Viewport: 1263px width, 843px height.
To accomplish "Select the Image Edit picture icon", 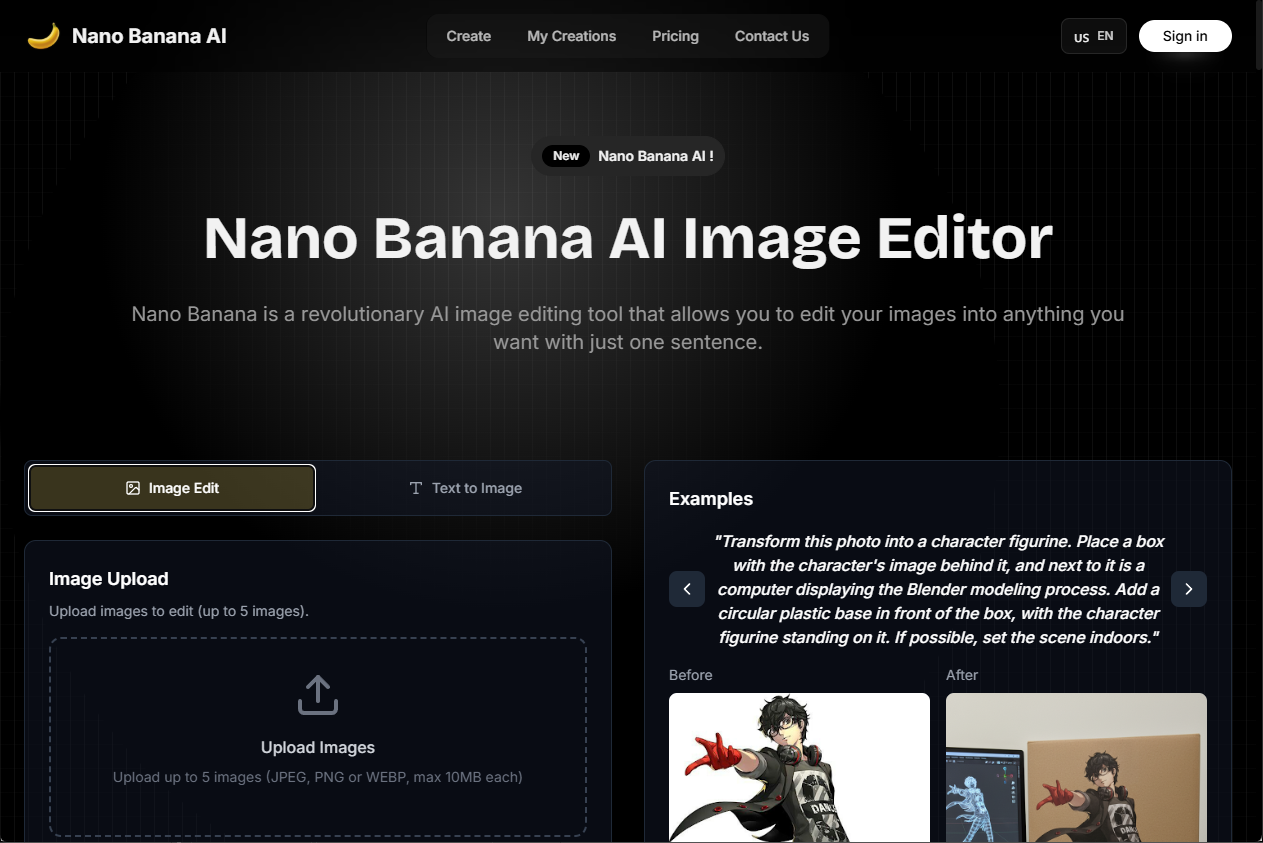I will 132,488.
